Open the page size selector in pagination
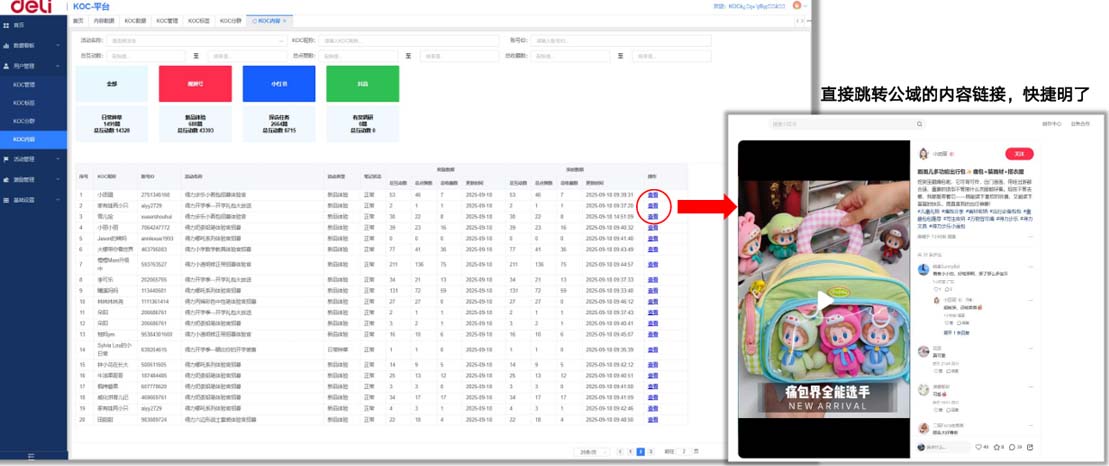The image size is (1109, 466). [587, 452]
